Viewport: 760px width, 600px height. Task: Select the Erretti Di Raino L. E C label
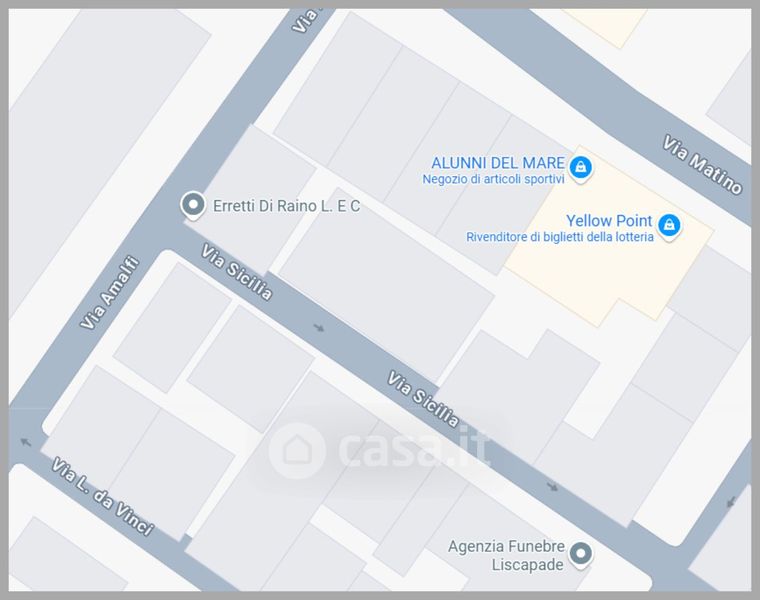click(x=286, y=206)
